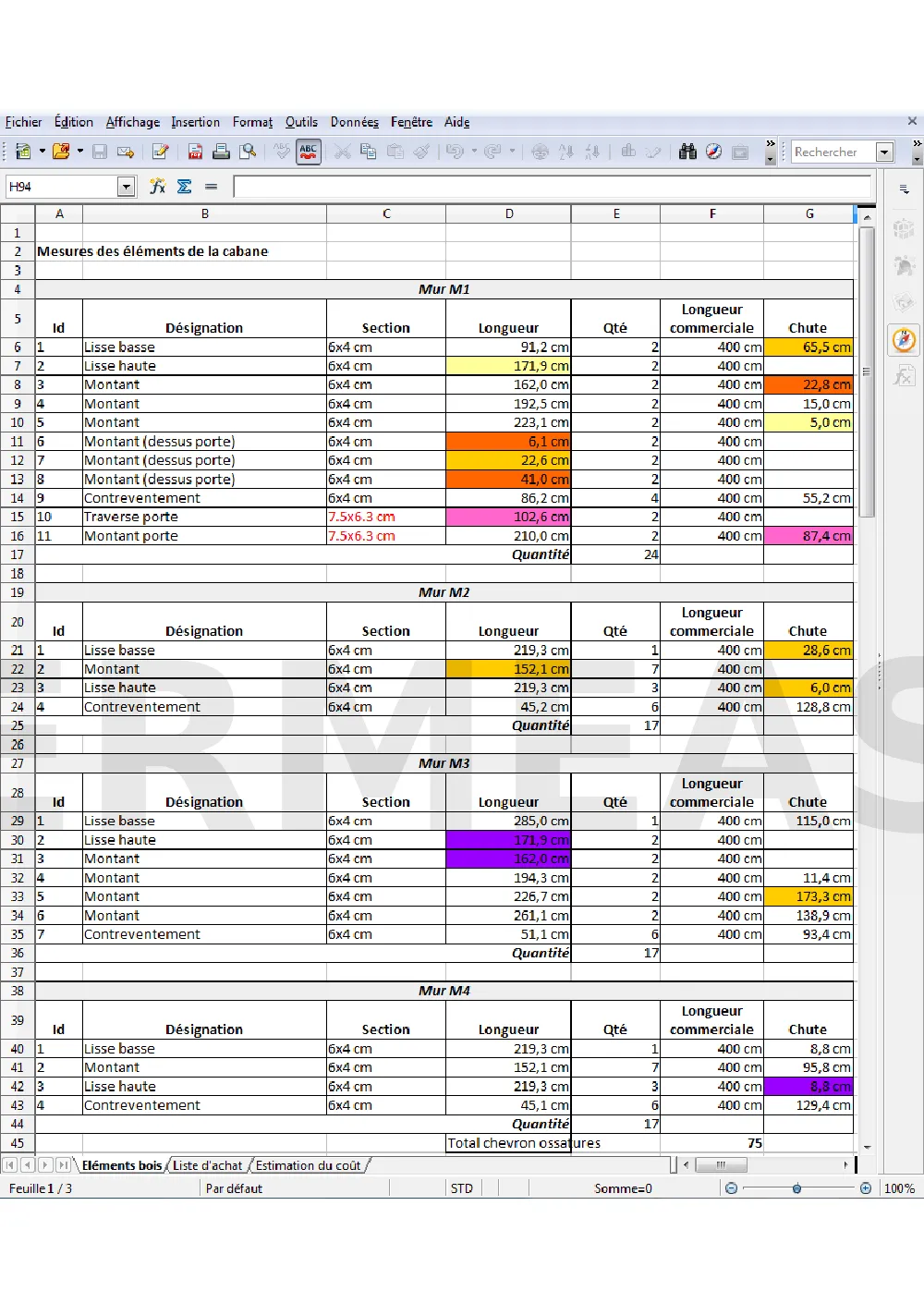This screenshot has width=924, height=1303.
Task: Click the Sum sigma icon
Action: point(184,187)
